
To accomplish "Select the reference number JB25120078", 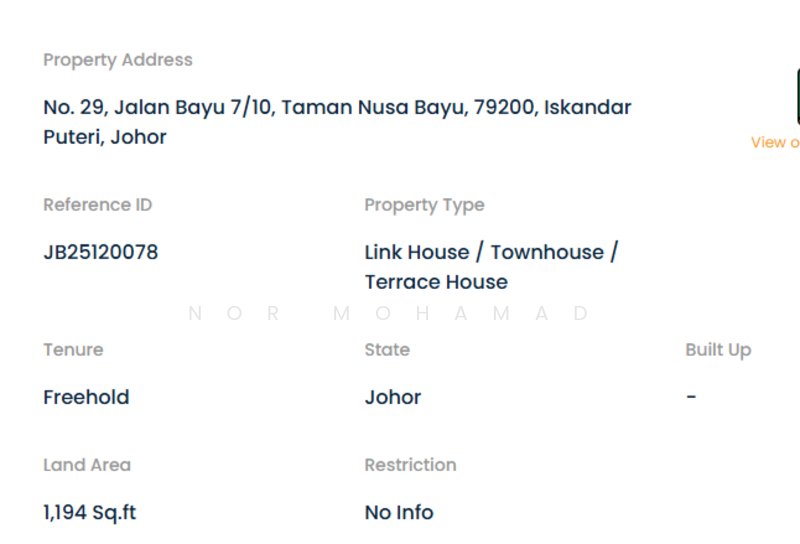I will coord(101,252).
